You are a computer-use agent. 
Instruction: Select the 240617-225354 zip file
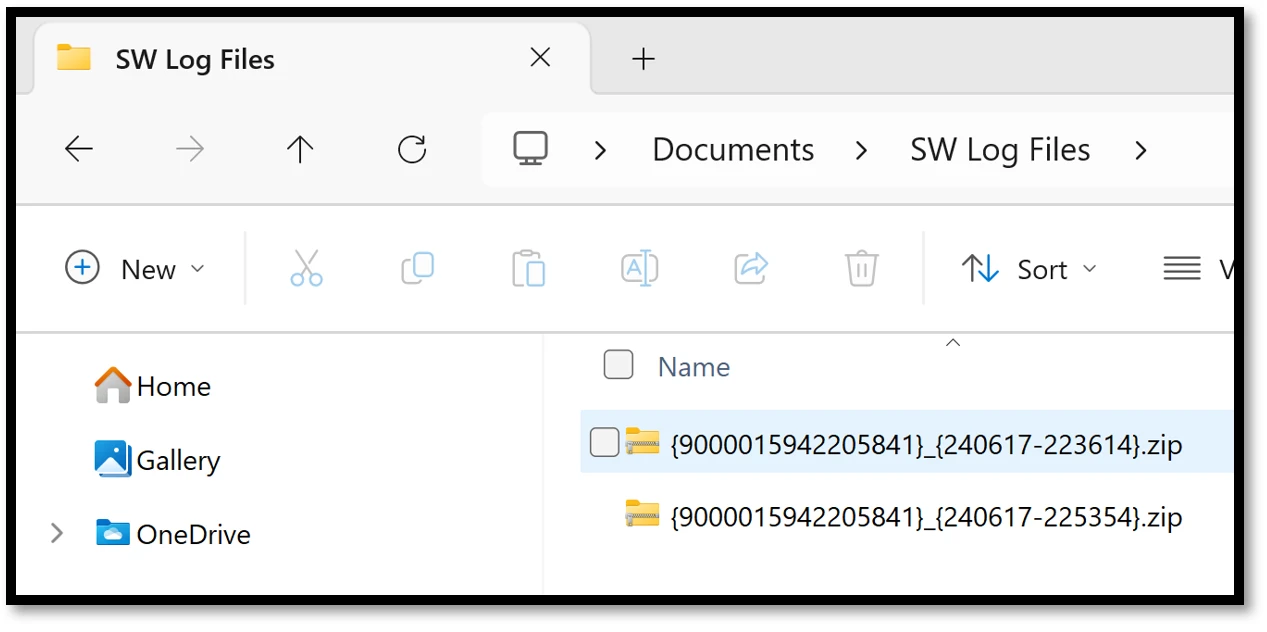click(x=926, y=517)
